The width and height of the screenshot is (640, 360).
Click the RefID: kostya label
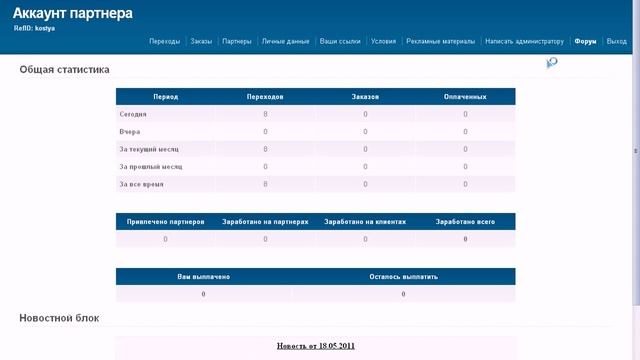(x=34, y=28)
